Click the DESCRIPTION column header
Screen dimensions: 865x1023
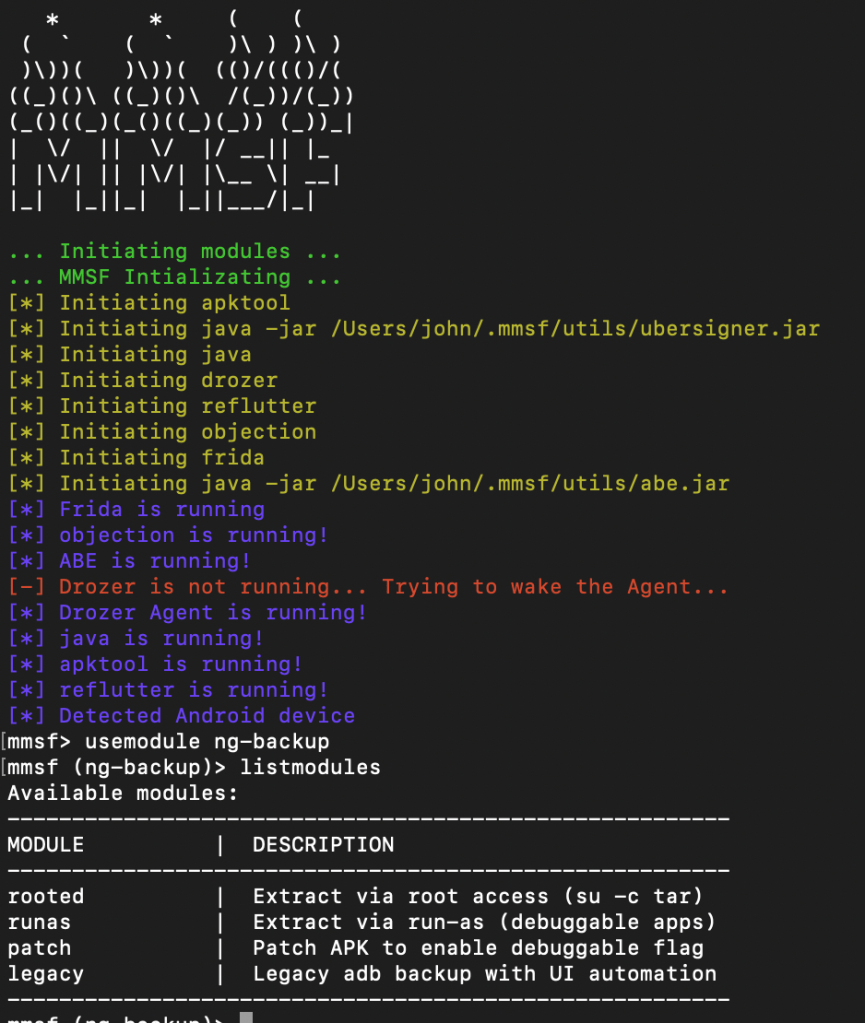pos(323,845)
